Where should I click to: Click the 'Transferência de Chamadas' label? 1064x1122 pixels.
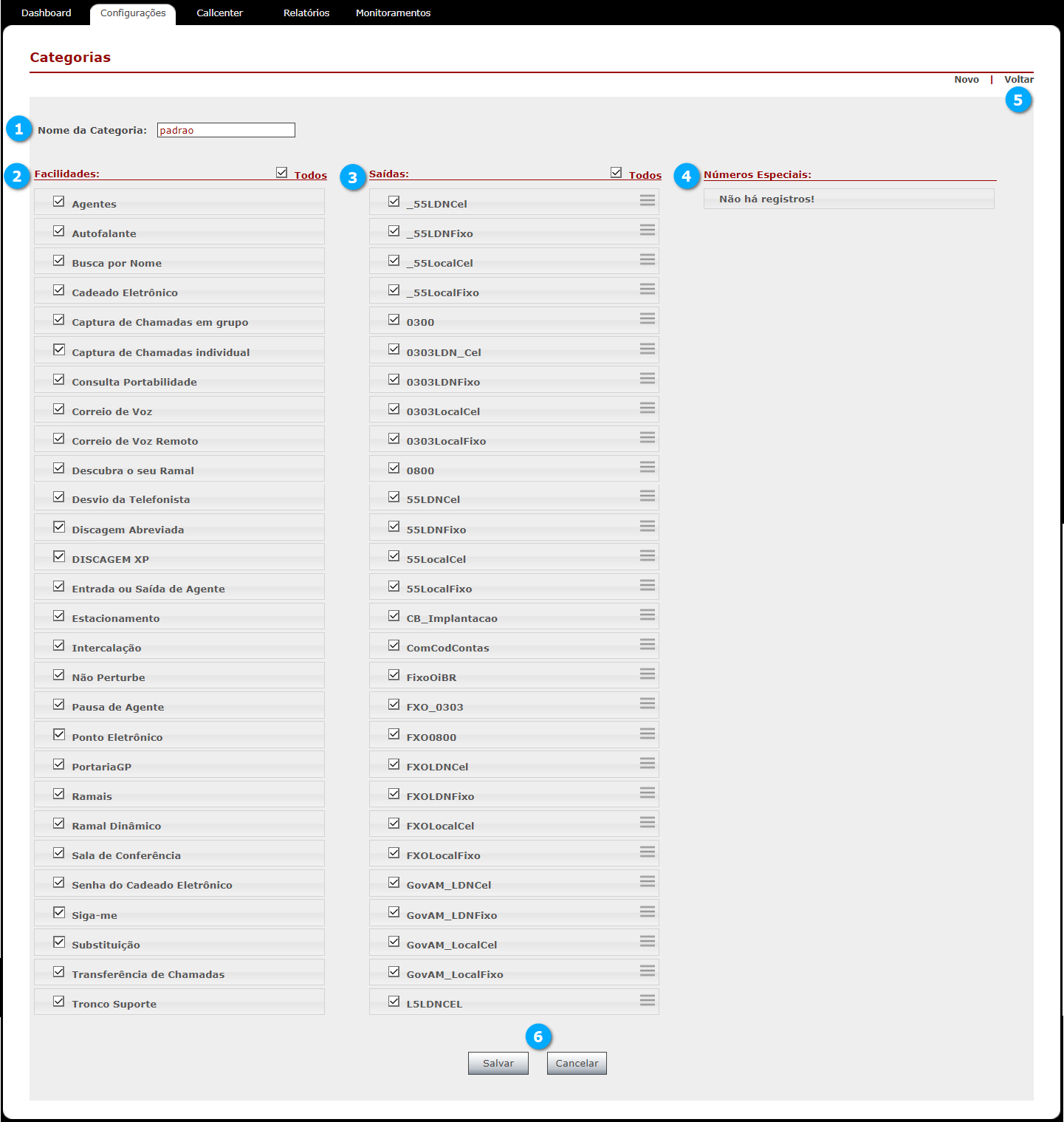pos(148,975)
